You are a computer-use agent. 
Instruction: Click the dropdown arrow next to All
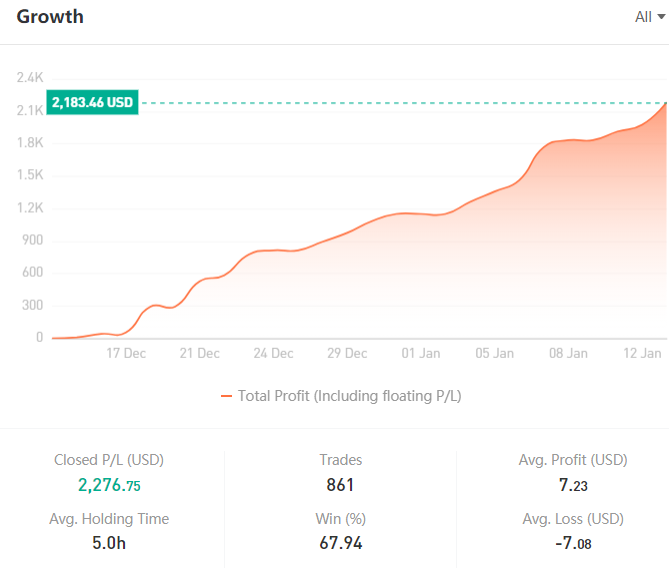click(661, 17)
